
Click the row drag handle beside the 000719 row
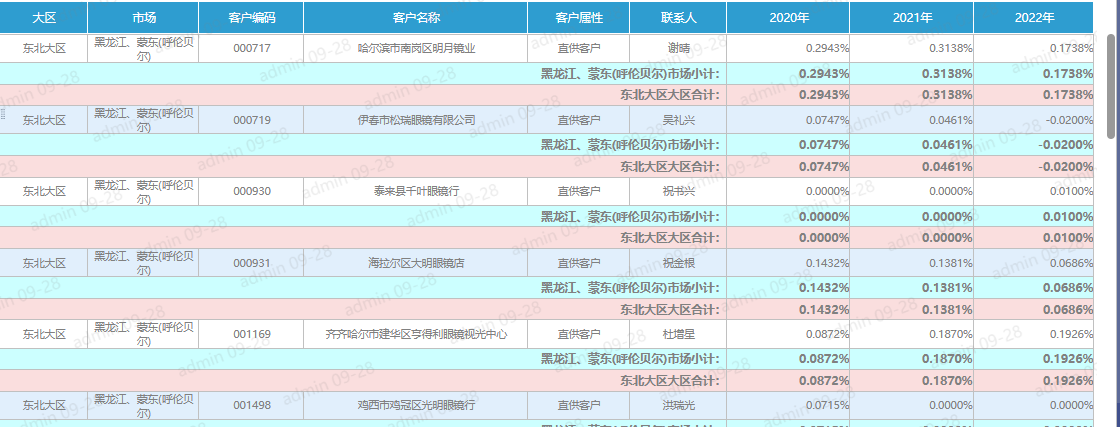pyautogui.click(x=3, y=114)
